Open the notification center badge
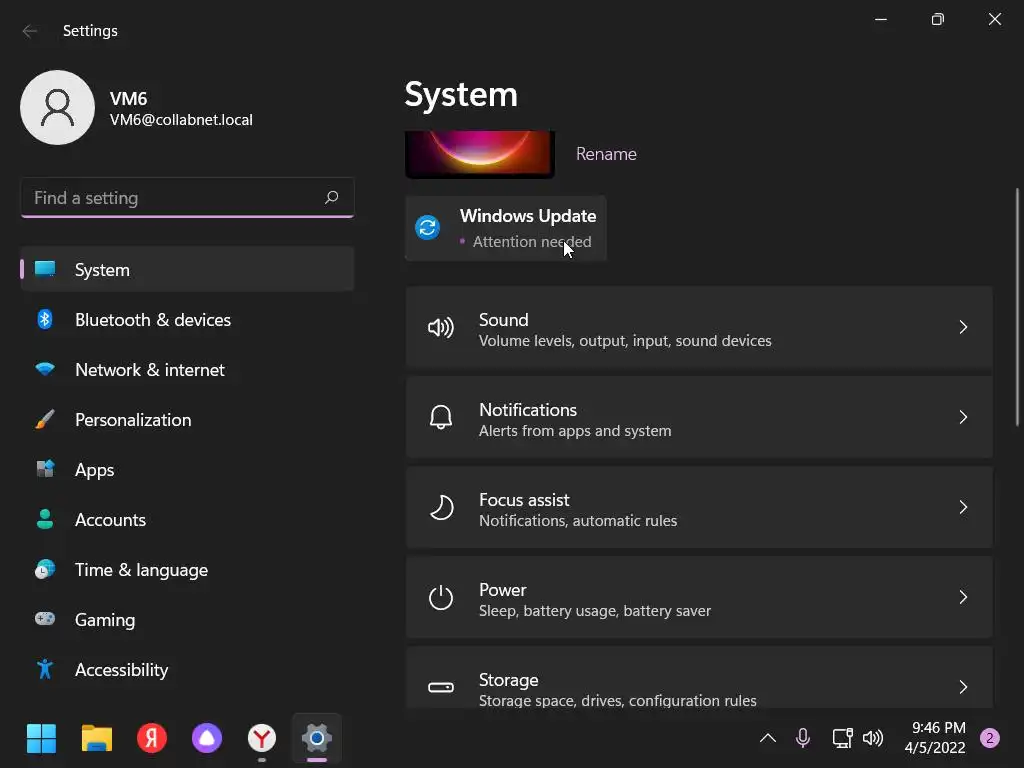This screenshot has height=768, width=1024. [x=990, y=739]
